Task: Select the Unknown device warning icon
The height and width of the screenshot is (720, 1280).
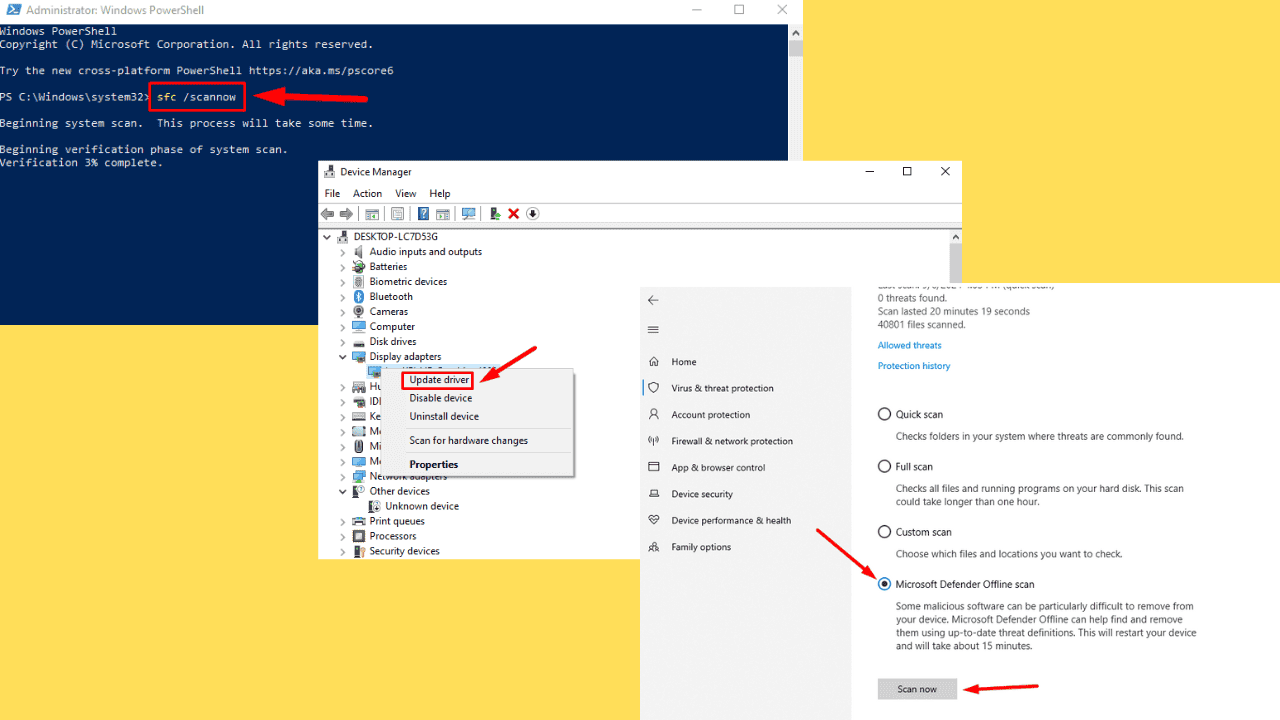Action: [x=375, y=506]
